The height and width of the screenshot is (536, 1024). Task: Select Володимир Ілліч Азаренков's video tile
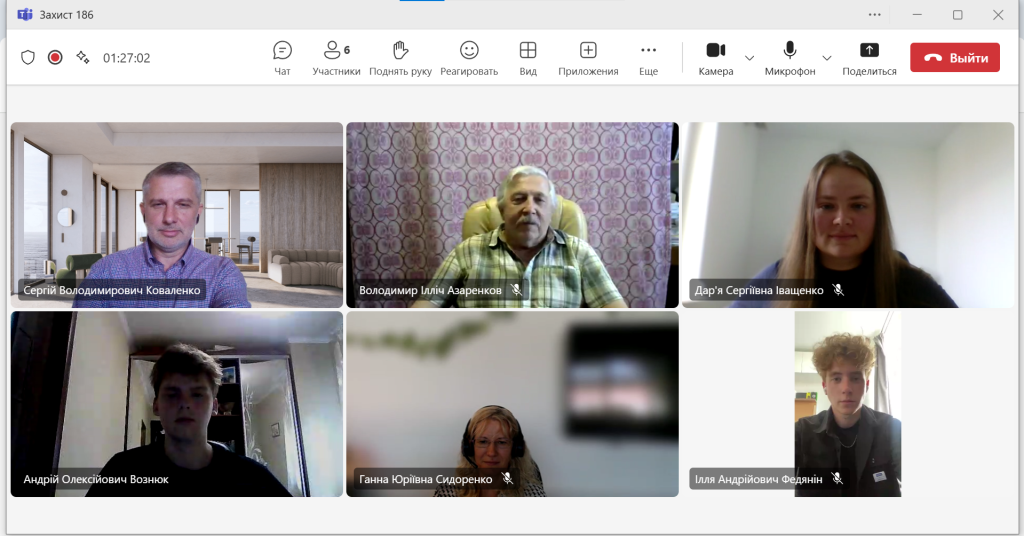[512, 214]
